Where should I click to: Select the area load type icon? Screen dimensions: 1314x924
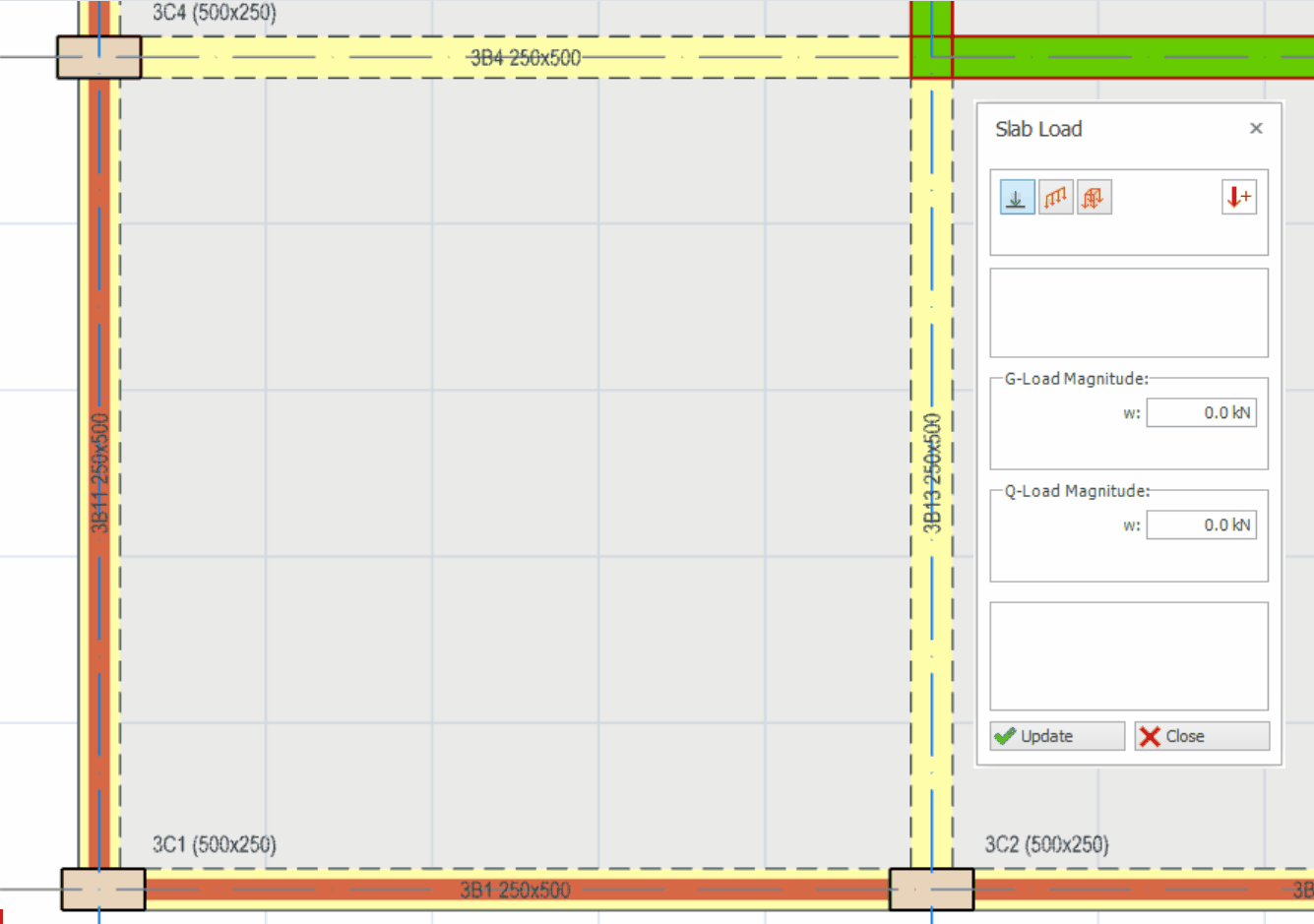(x=1094, y=198)
